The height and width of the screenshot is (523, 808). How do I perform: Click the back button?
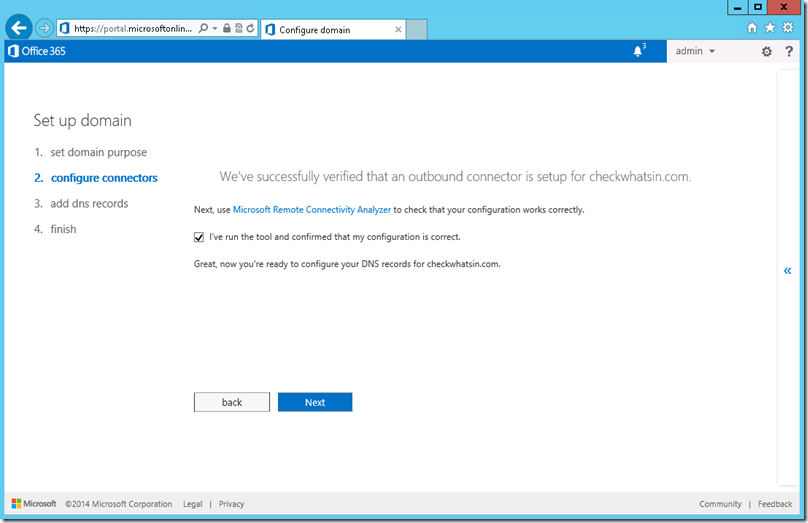coord(232,402)
